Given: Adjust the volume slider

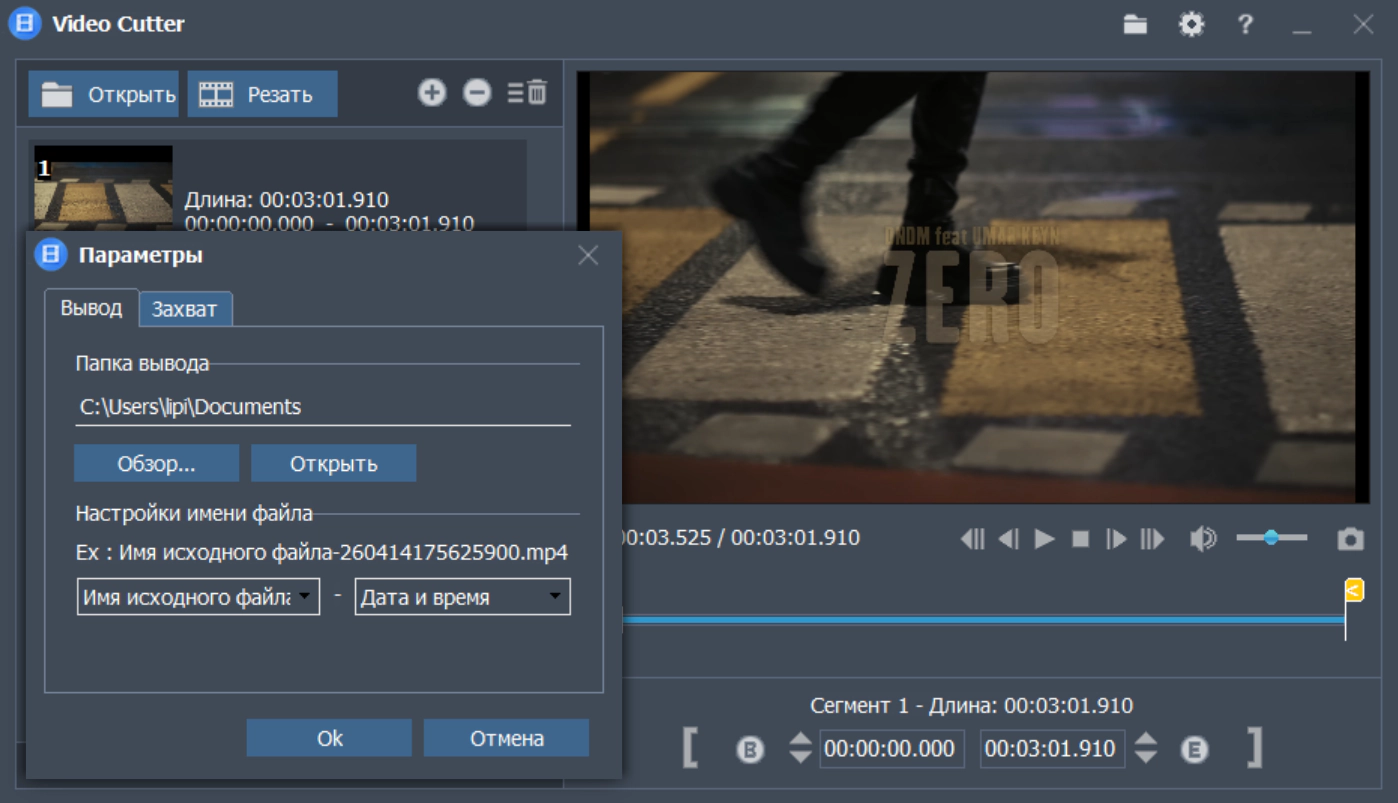Looking at the screenshot, I should pos(1271,538).
